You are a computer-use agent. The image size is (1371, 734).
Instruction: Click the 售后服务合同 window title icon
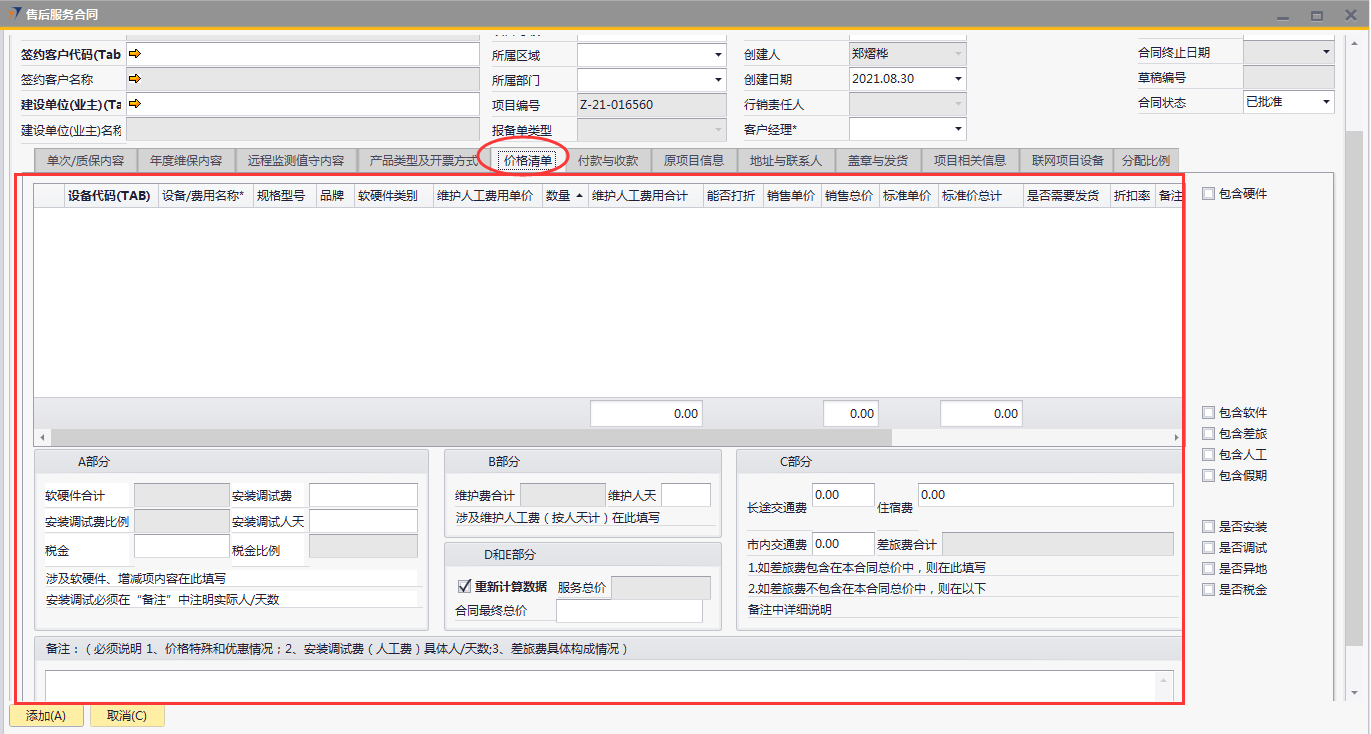[14, 14]
